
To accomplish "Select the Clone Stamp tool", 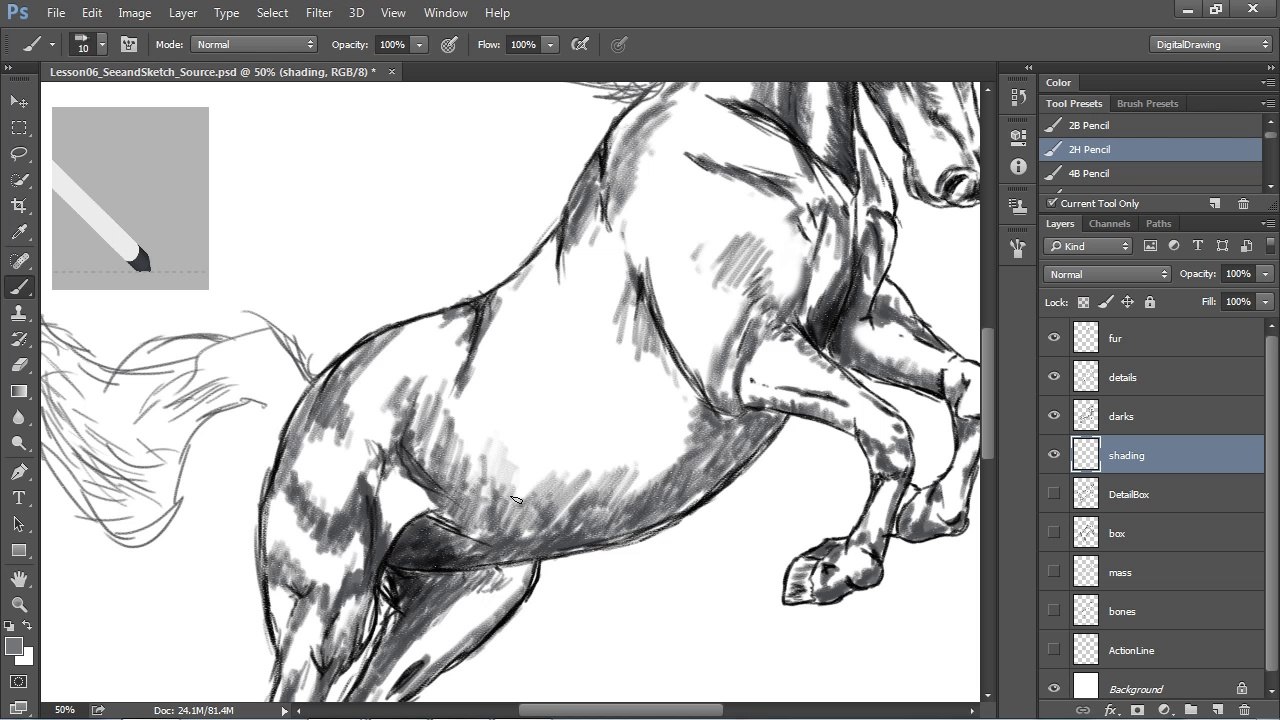I will [x=19, y=313].
